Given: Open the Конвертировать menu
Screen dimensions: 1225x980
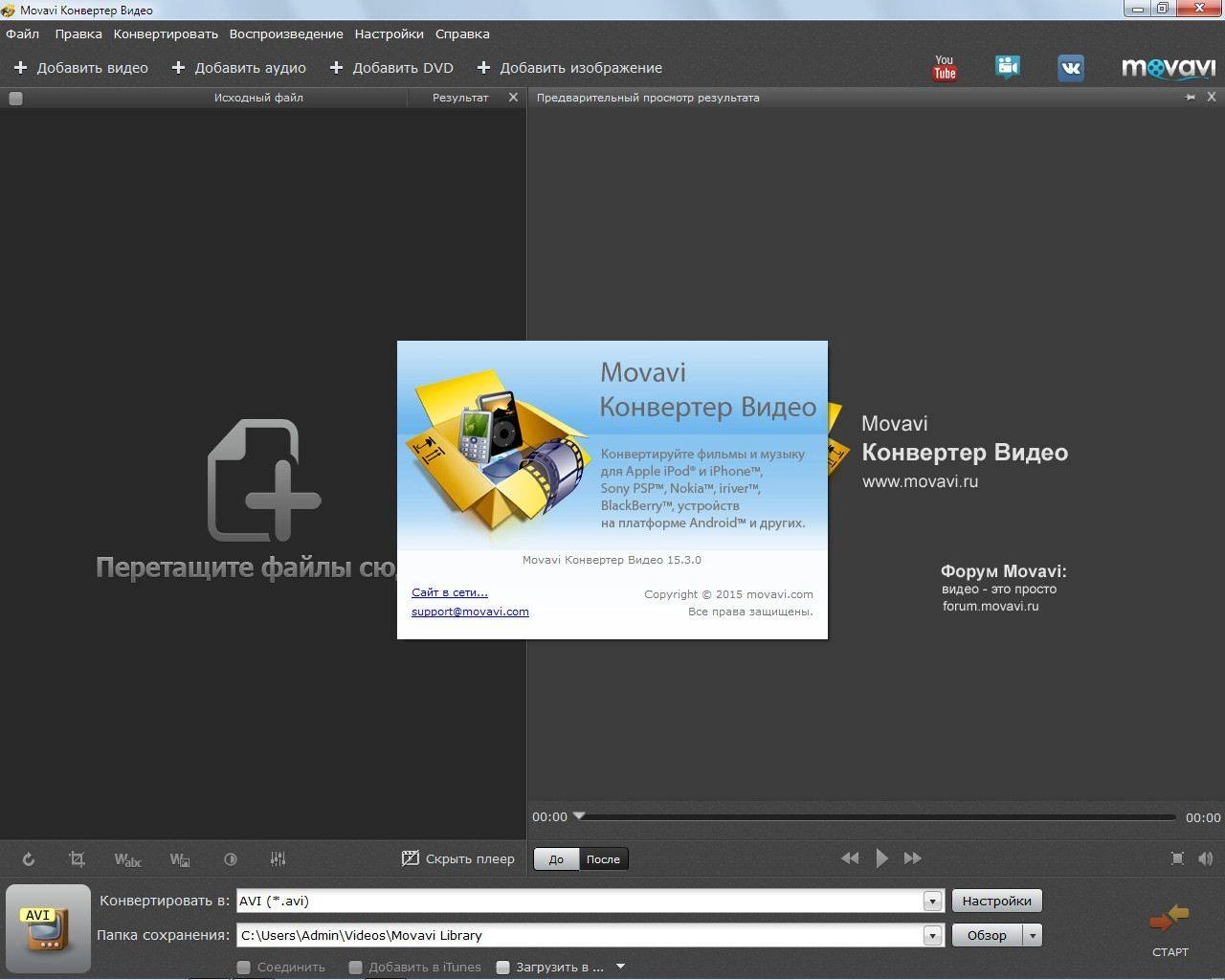Looking at the screenshot, I should pyautogui.click(x=166, y=33).
